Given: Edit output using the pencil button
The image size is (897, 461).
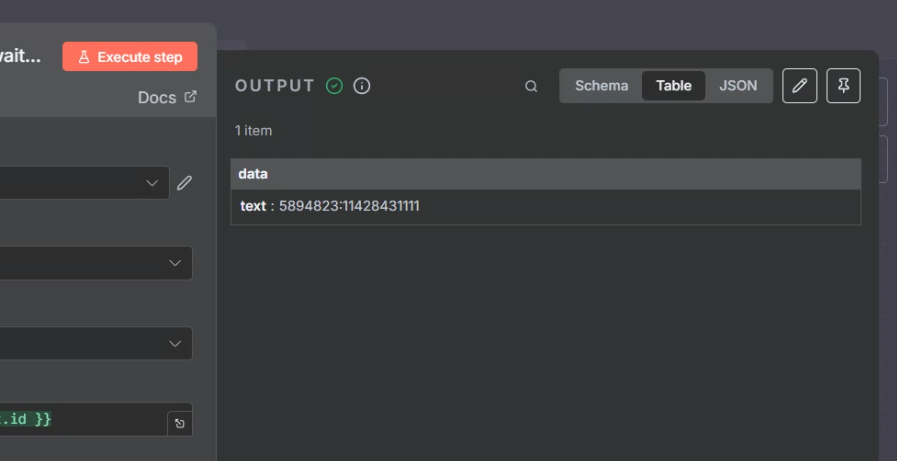Looking at the screenshot, I should pos(799,86).
